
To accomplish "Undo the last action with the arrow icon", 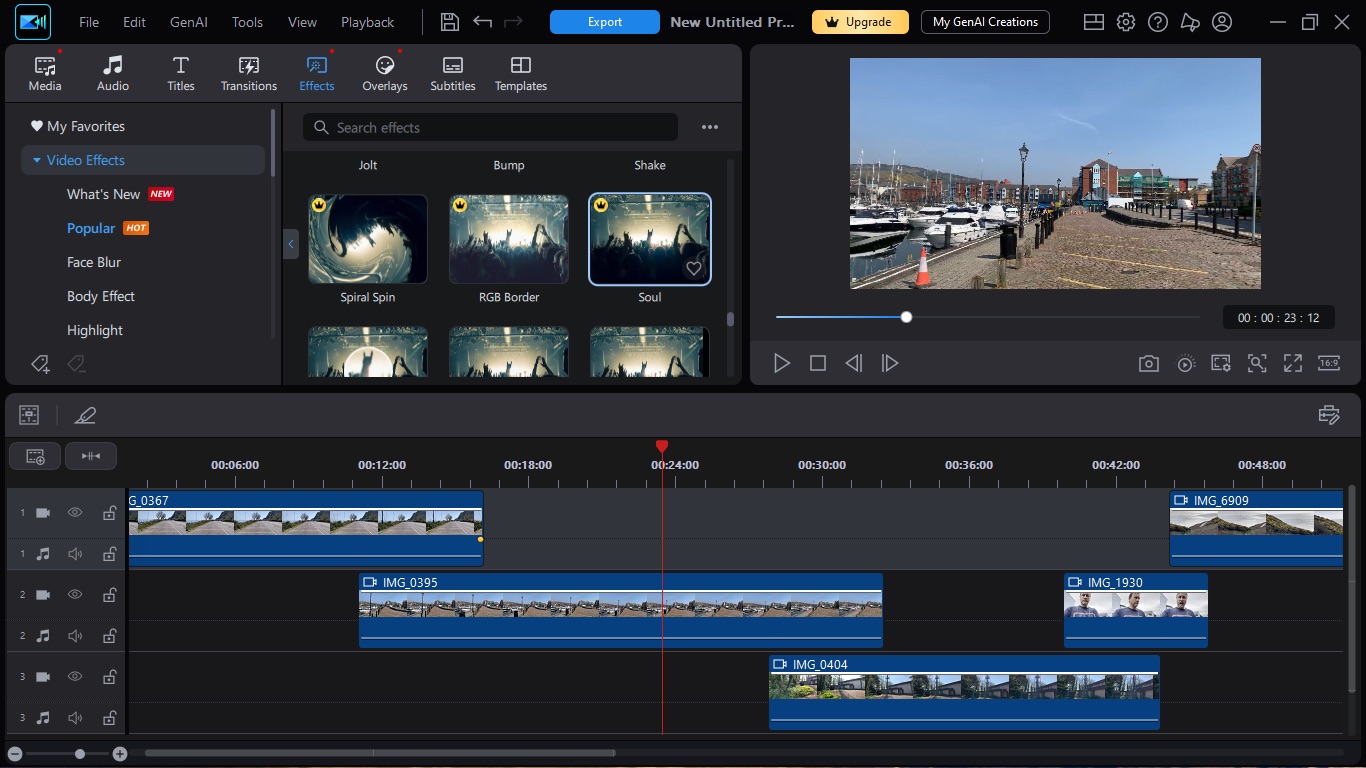I will [483, 22].
